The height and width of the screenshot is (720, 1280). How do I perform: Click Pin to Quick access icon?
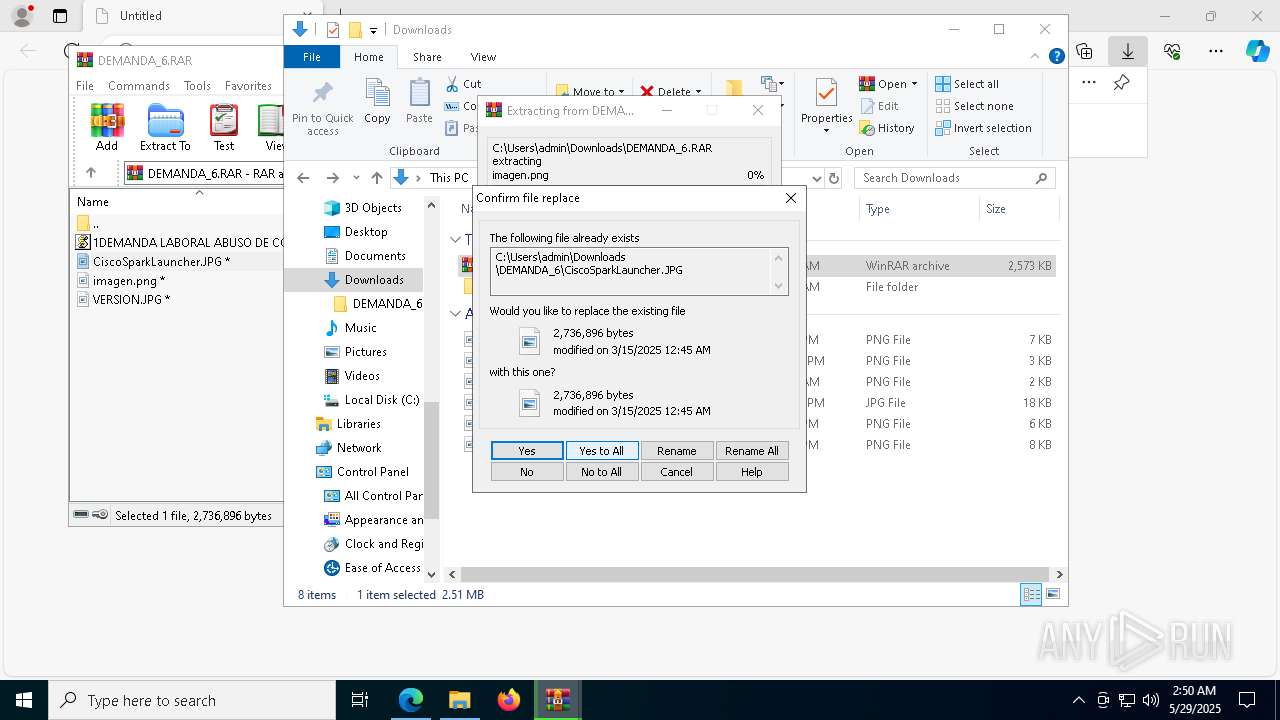(x=322, y=109)
